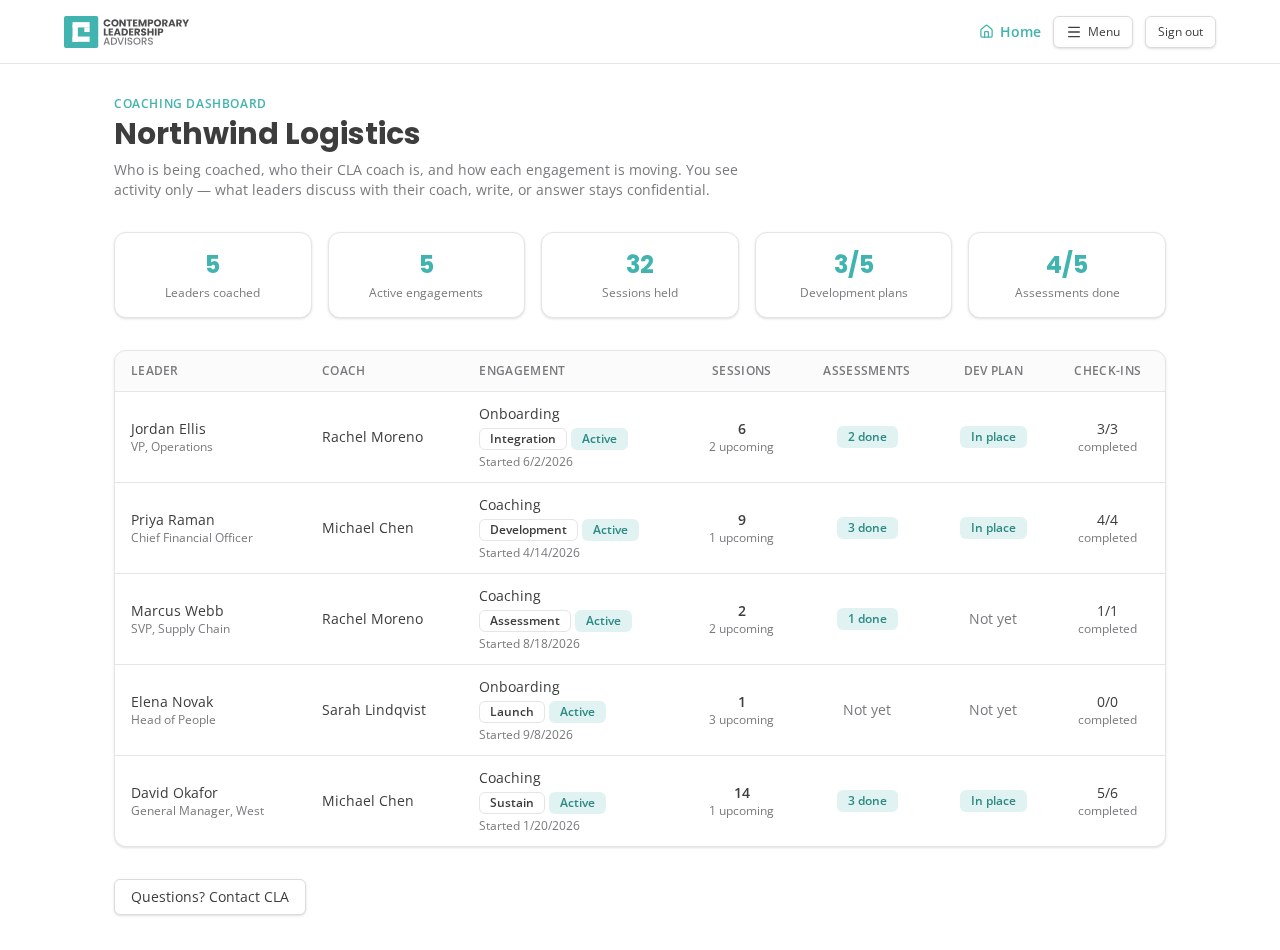The image size is (1280, 950).
Task: Click the 1 done assessments badge
Action: click(x=867, y=619)
